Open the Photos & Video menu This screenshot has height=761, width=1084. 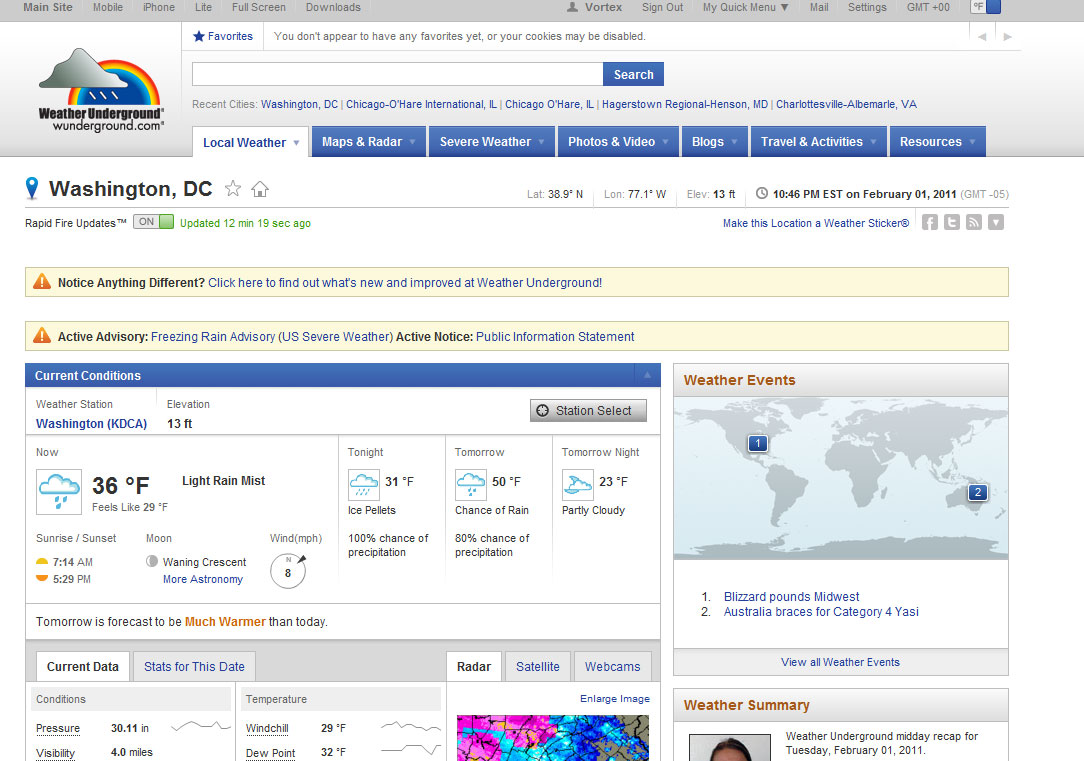pyautogui.click(x=618, y=142)
